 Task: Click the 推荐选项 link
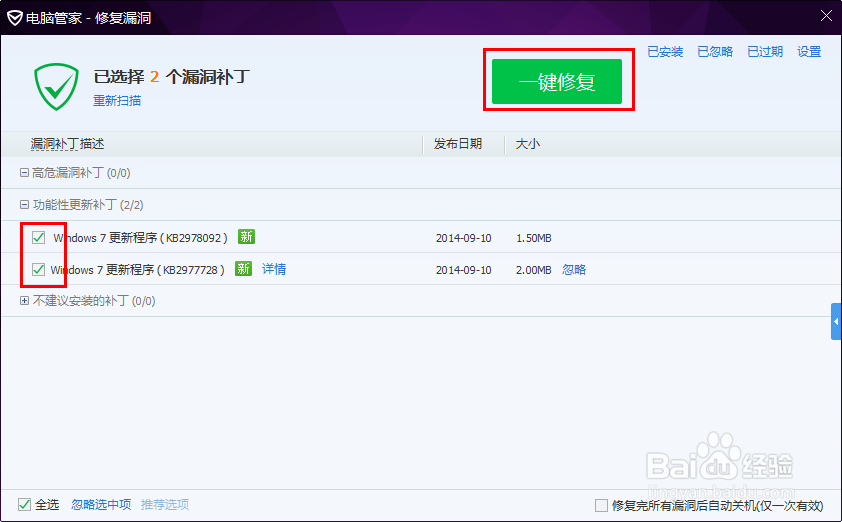165,504
